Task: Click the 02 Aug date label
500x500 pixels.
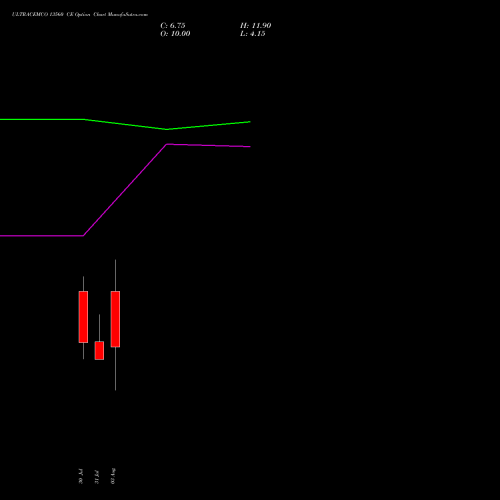Action: pyautogui.click(x=113, y=476)
